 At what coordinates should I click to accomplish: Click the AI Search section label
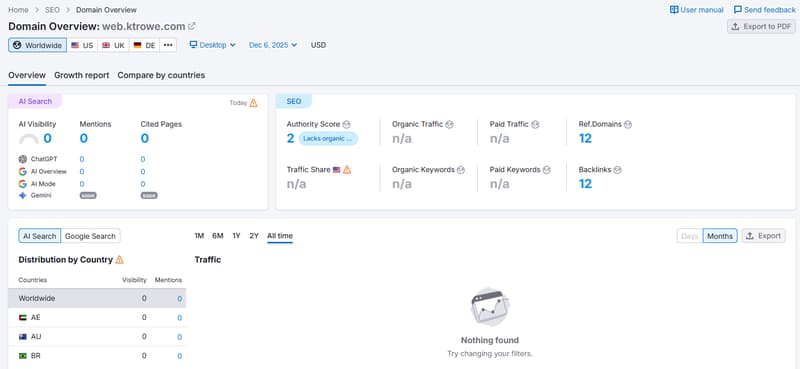tap(35, 101)
